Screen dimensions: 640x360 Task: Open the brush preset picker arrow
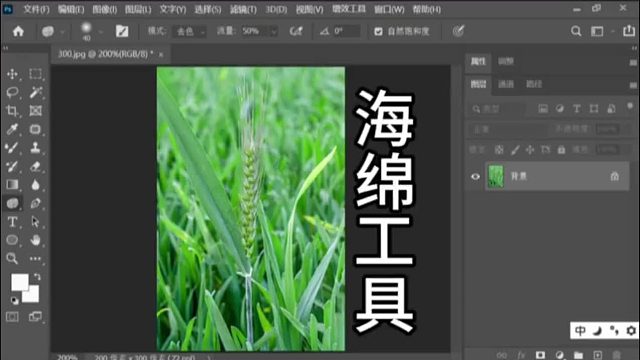point(100,31)
